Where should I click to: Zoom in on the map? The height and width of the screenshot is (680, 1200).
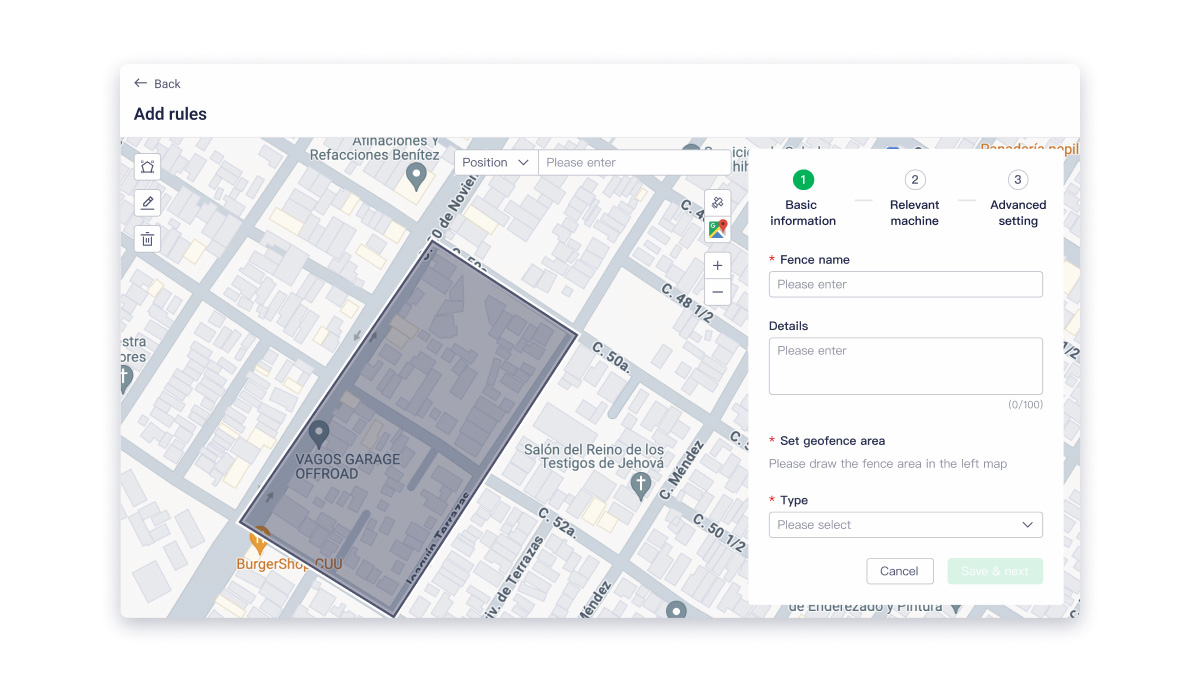tap(717, 266)
